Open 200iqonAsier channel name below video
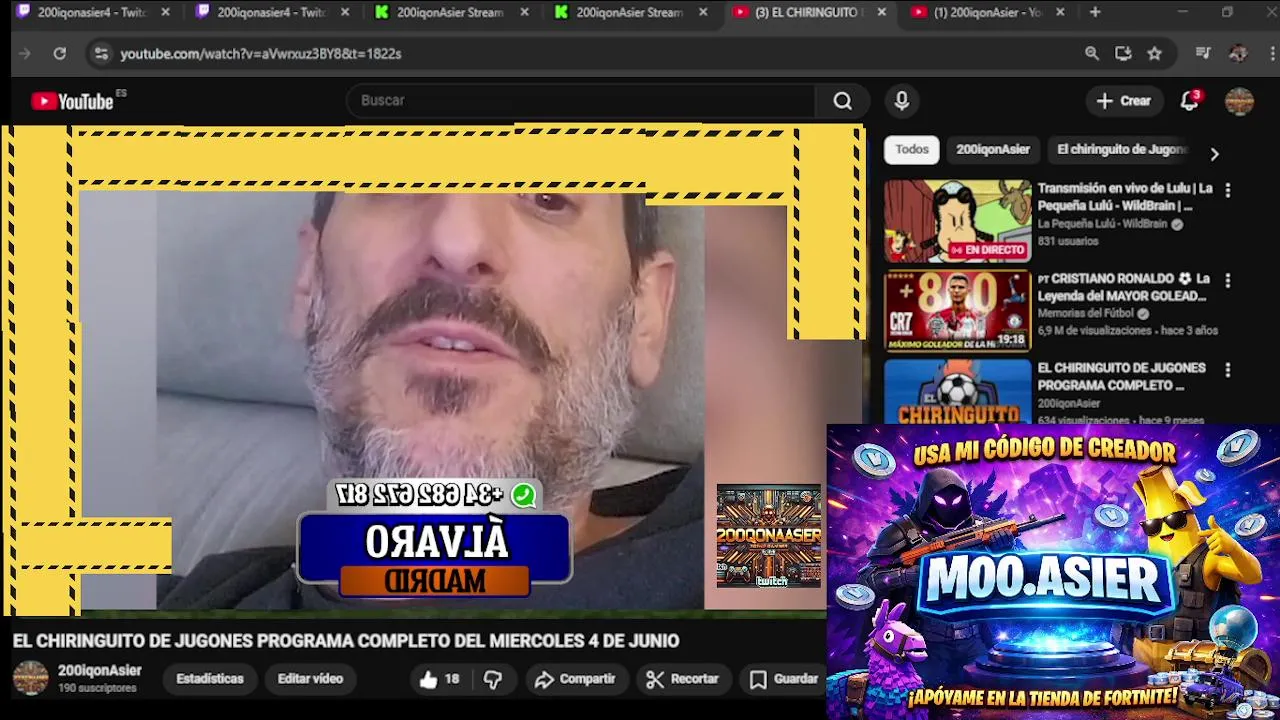 coord(99,670)
